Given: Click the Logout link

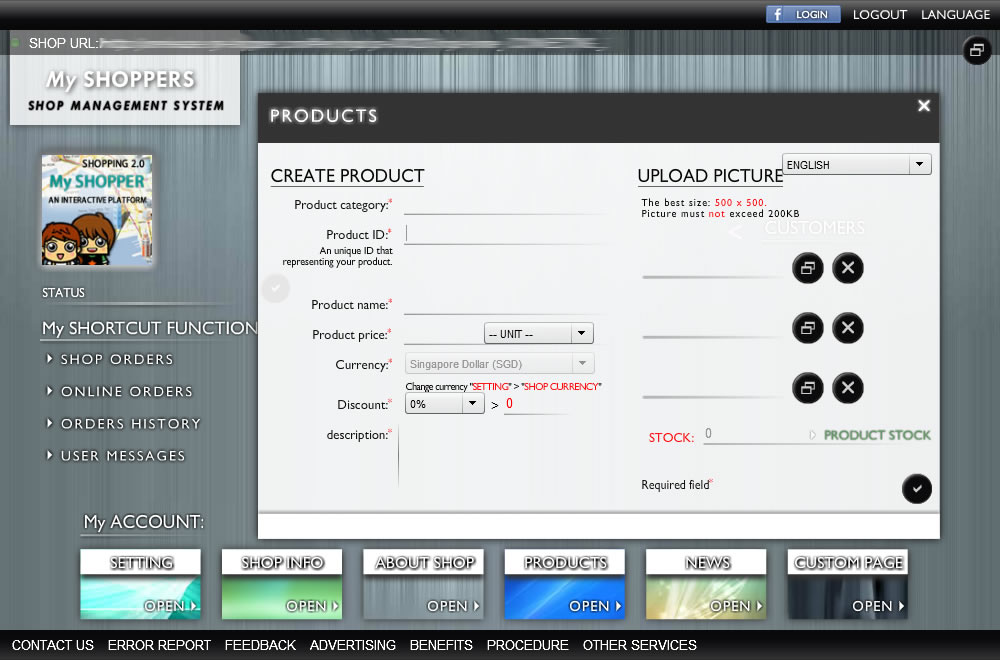Looking at the screenshot, I should [879, 14].
